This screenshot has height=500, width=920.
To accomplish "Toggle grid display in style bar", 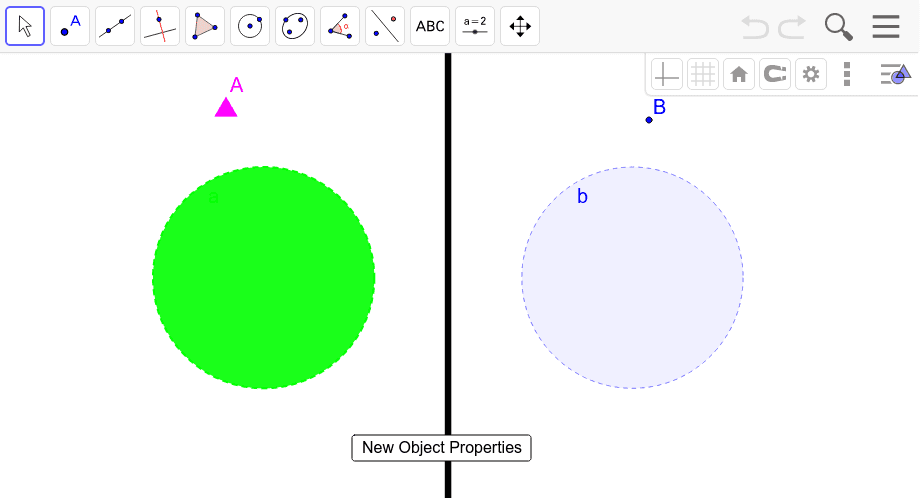I will pyautogui.click(x=702, y=75).
